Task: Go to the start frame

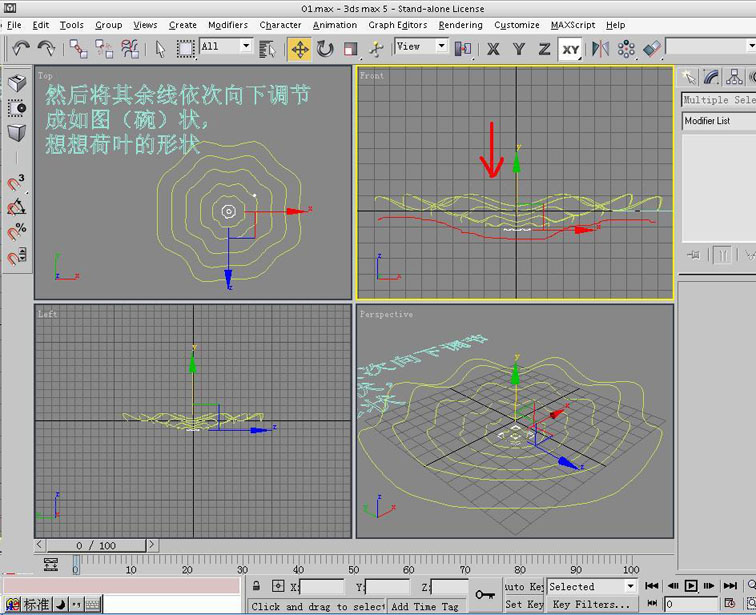Action: [651, 586]
